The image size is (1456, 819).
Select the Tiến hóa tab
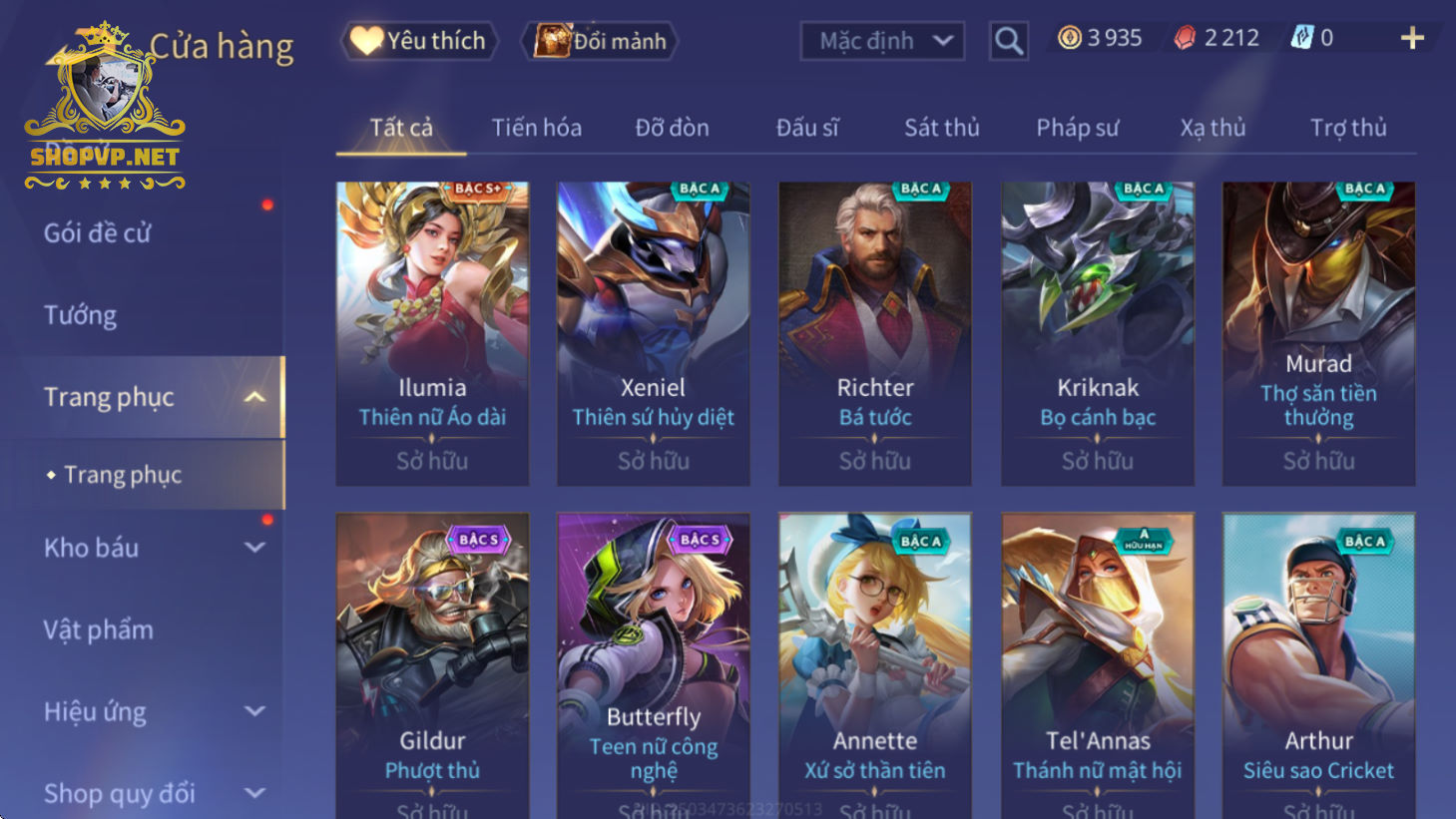536,128
